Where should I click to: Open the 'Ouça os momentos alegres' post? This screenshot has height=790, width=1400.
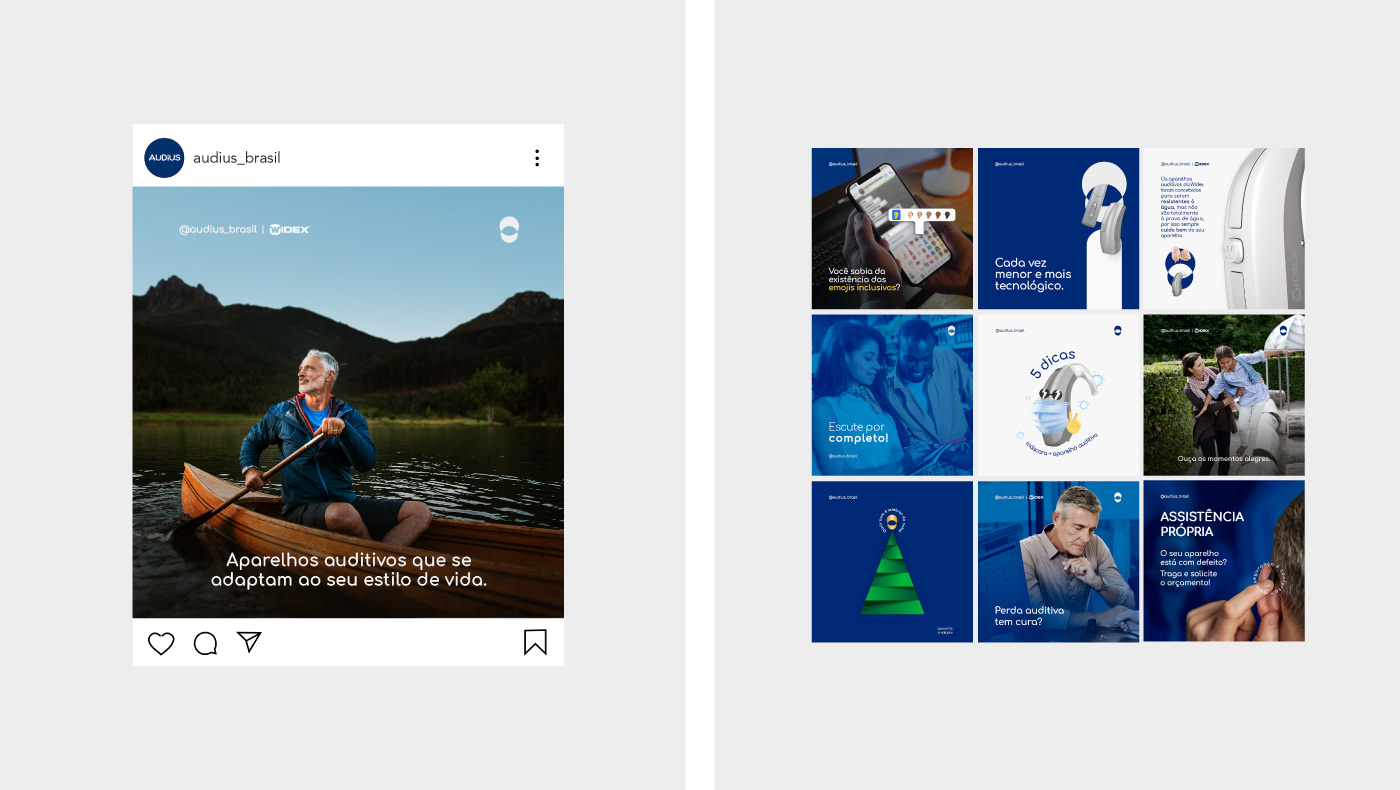click(1224, 395)
